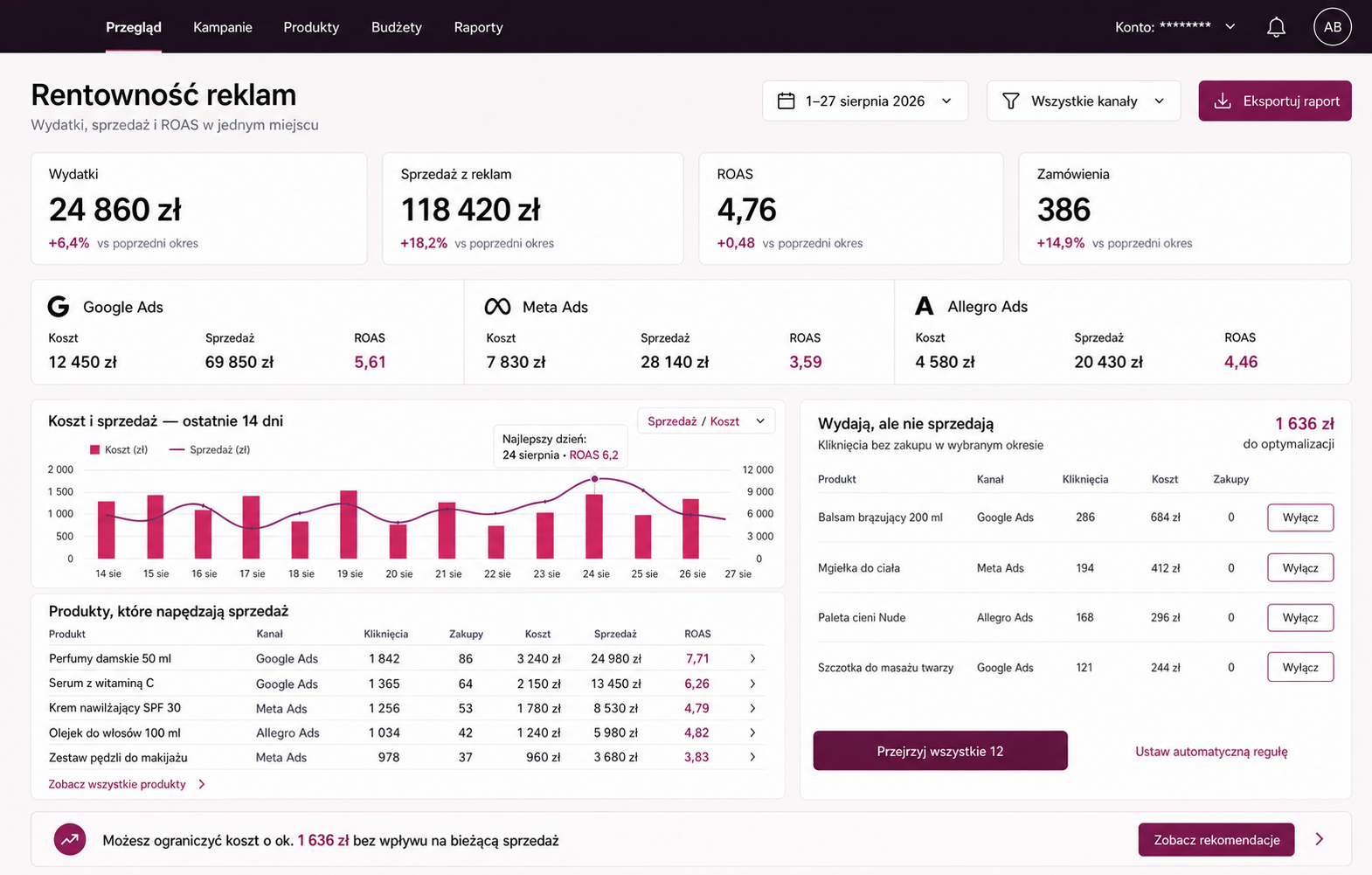Open the AB user avatar menu
The width and height of the screenshot is (1372, 875).
1332,27
